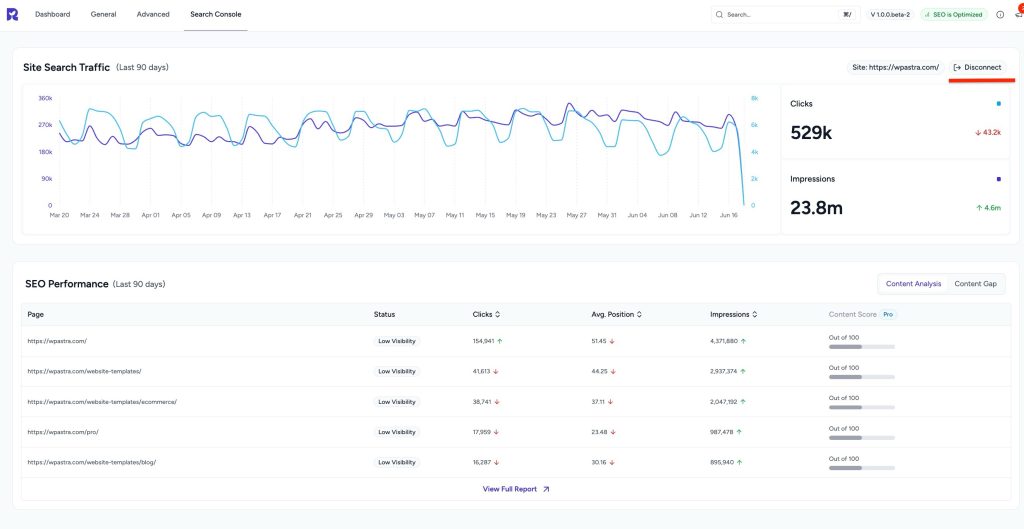The height and width of the screenshot is (529, 1024).
Task: Click the Mar 20 chart axis label
Action: 59,215
